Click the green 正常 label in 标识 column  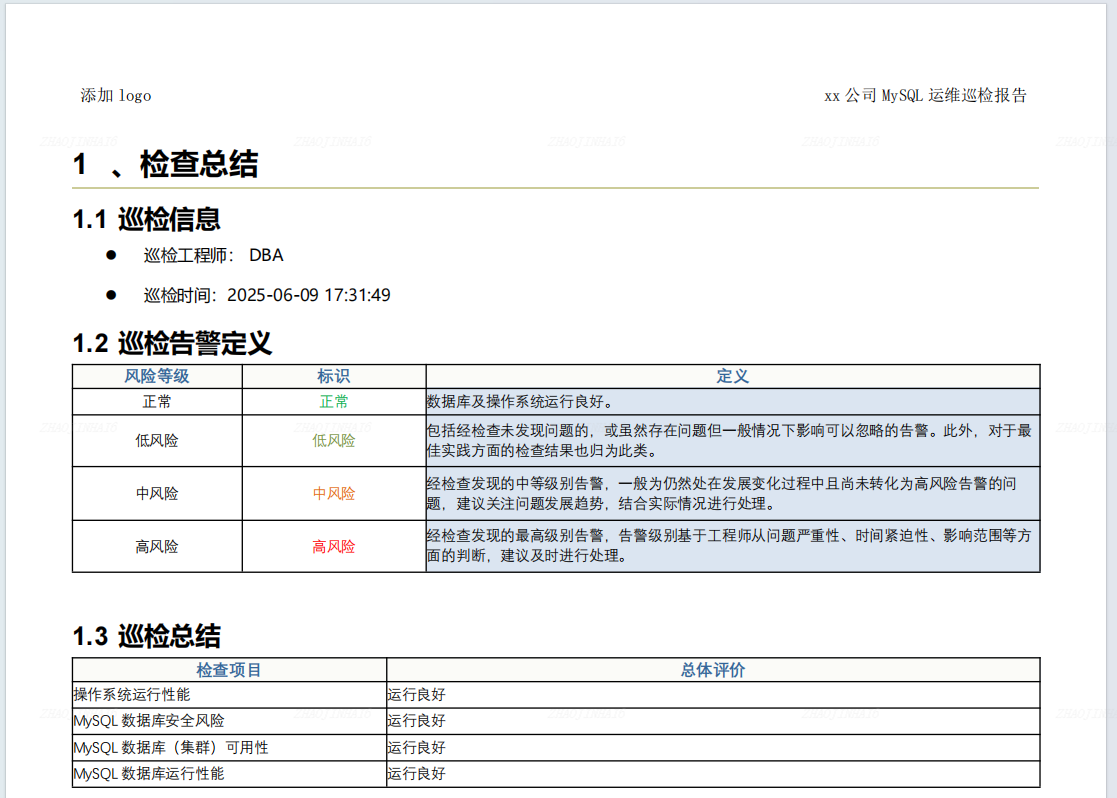(x=333, y=402)
